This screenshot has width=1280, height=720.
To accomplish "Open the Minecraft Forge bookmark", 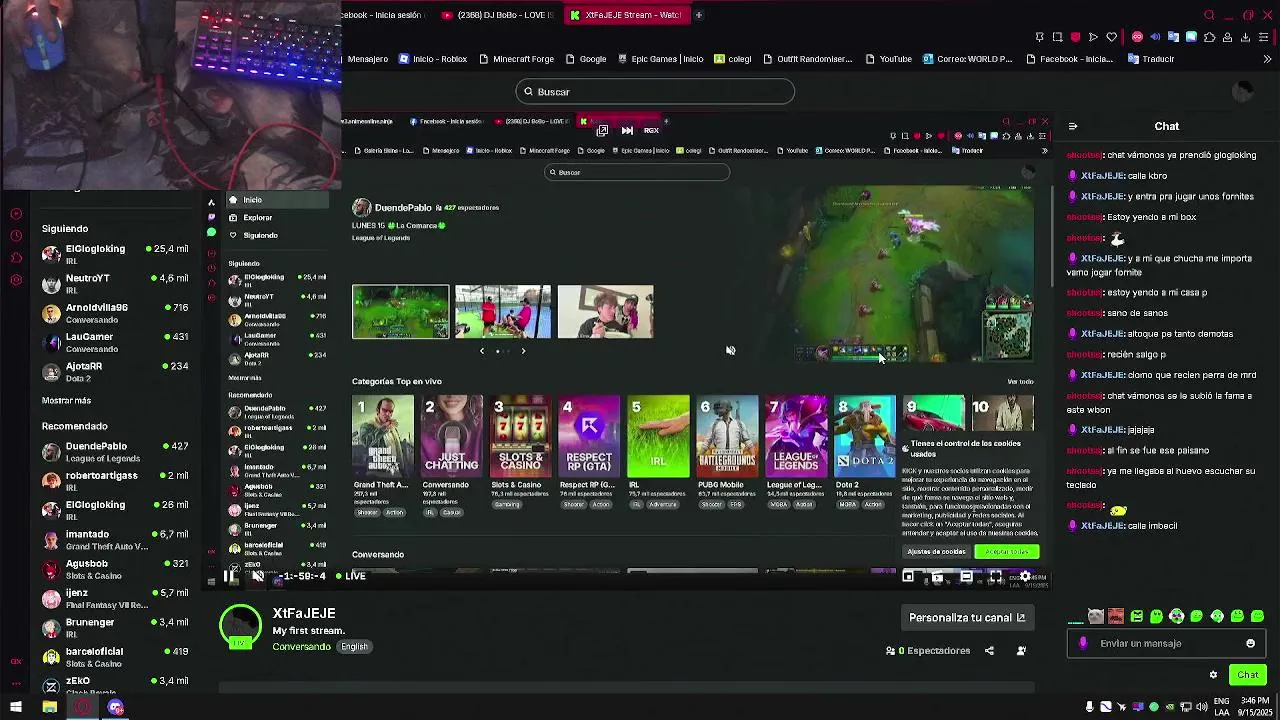I will [516, 59].
